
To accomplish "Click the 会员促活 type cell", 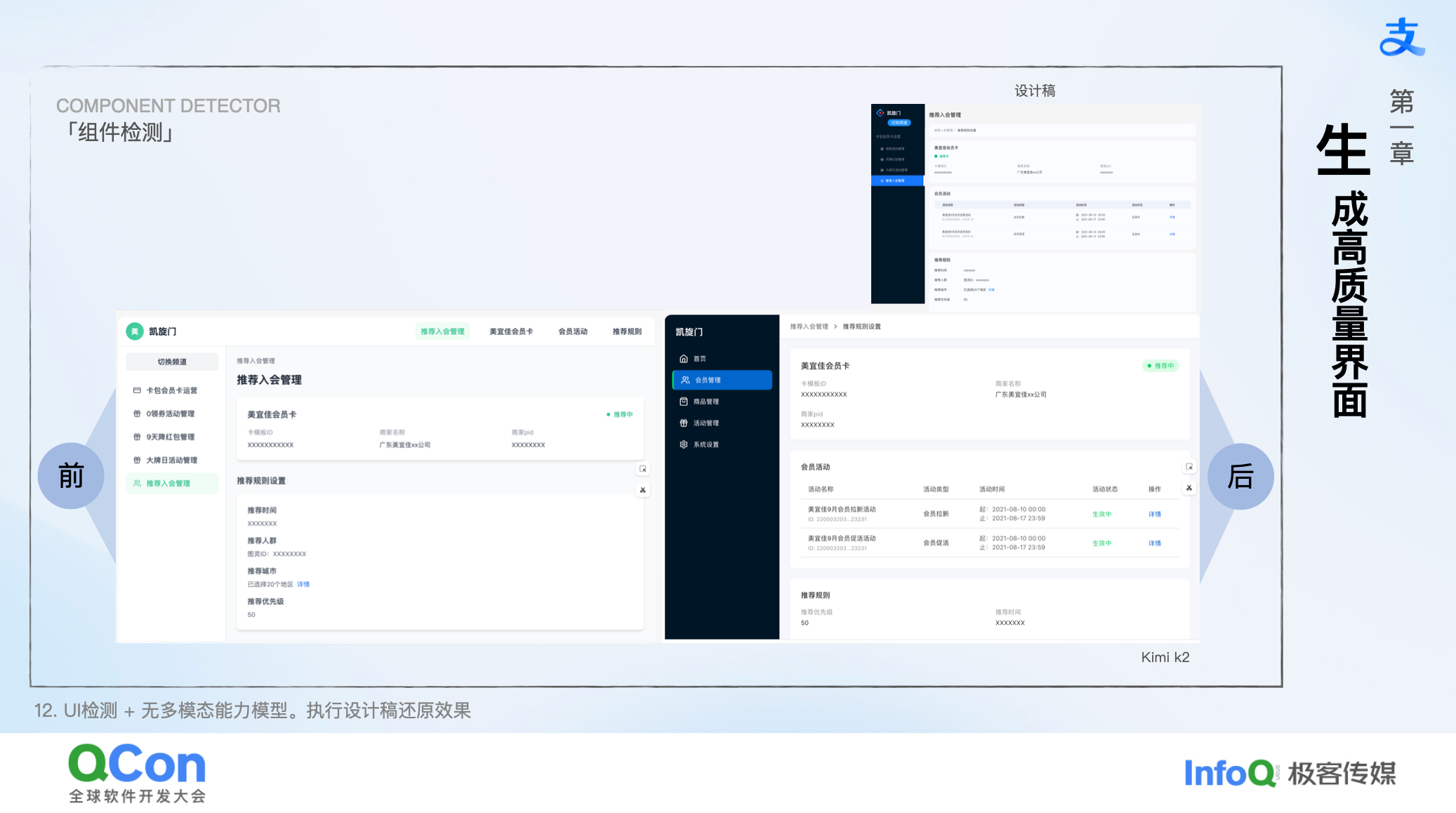I will (x=936, y=543).
